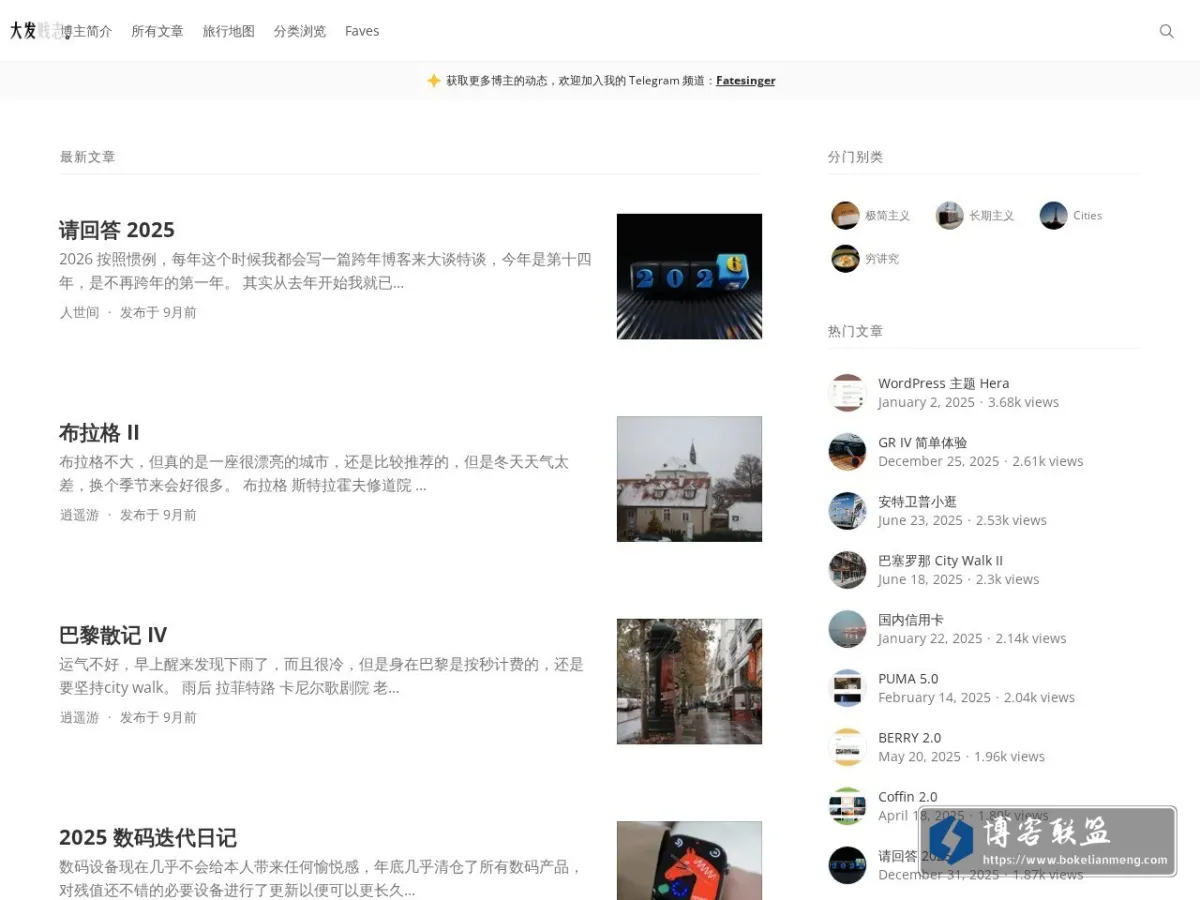This screenshot has width=1200, height=900.
Task: Open article 2025 数码迭代日记
Action: tap(148, 838)
